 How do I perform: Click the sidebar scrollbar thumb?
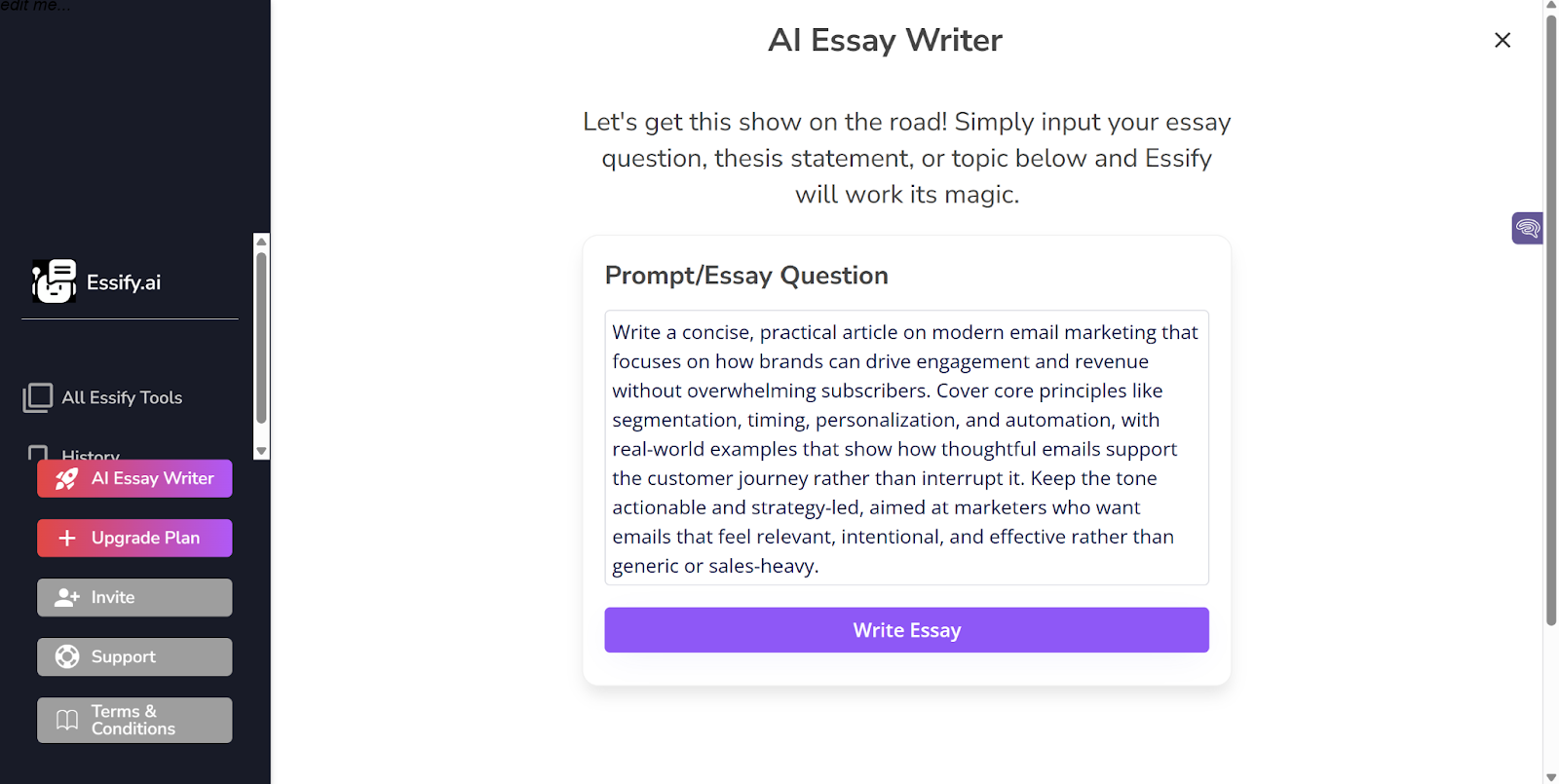(x=260, y=346)
